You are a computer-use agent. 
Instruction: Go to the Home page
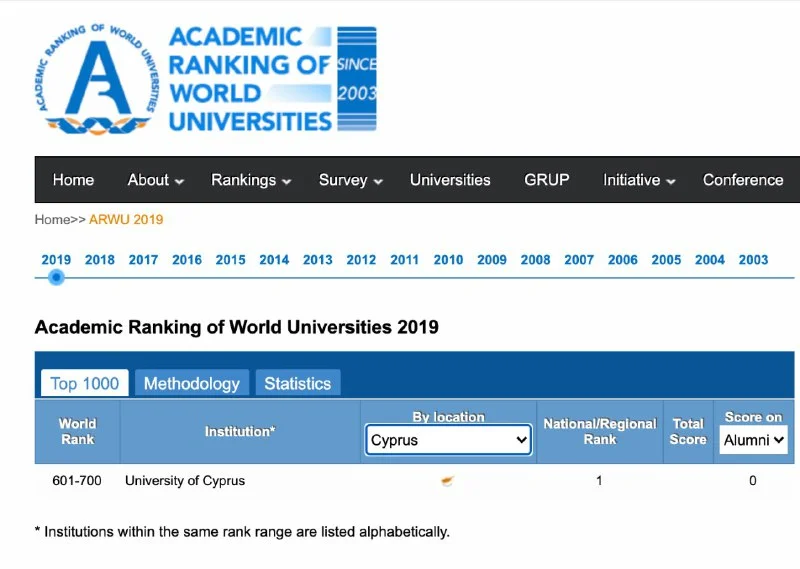[x=73, y=180]
